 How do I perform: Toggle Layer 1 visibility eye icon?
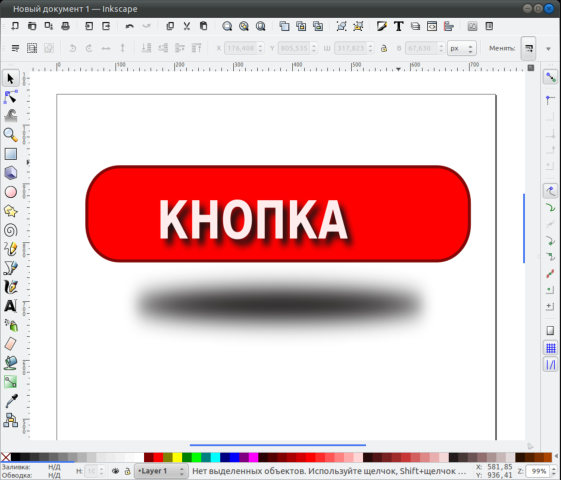[x=115, y=471]
